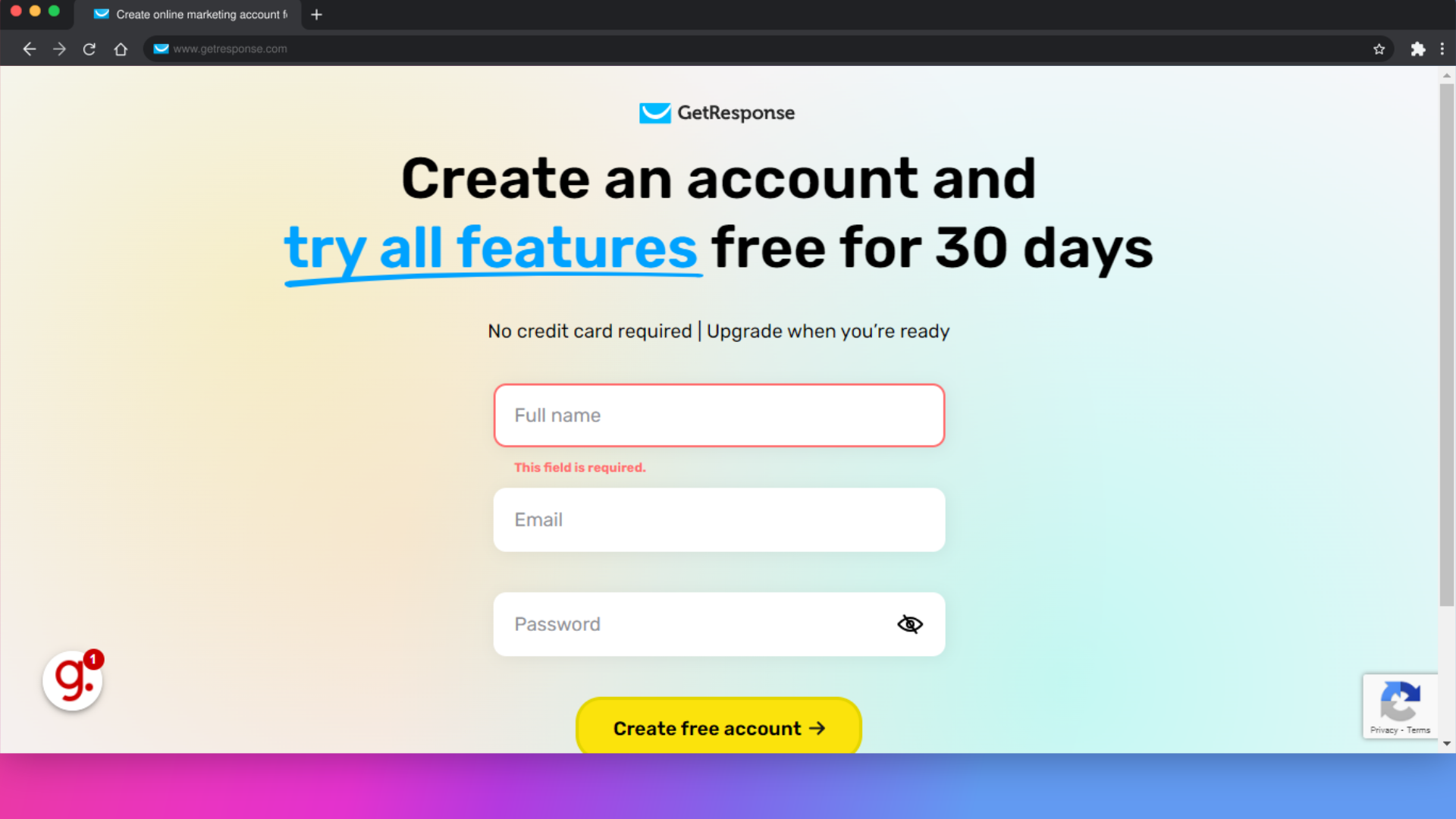Click the browser extensions puzzle icon
The width and height of the screenshot is (1456, 819).
point(1418,48)
